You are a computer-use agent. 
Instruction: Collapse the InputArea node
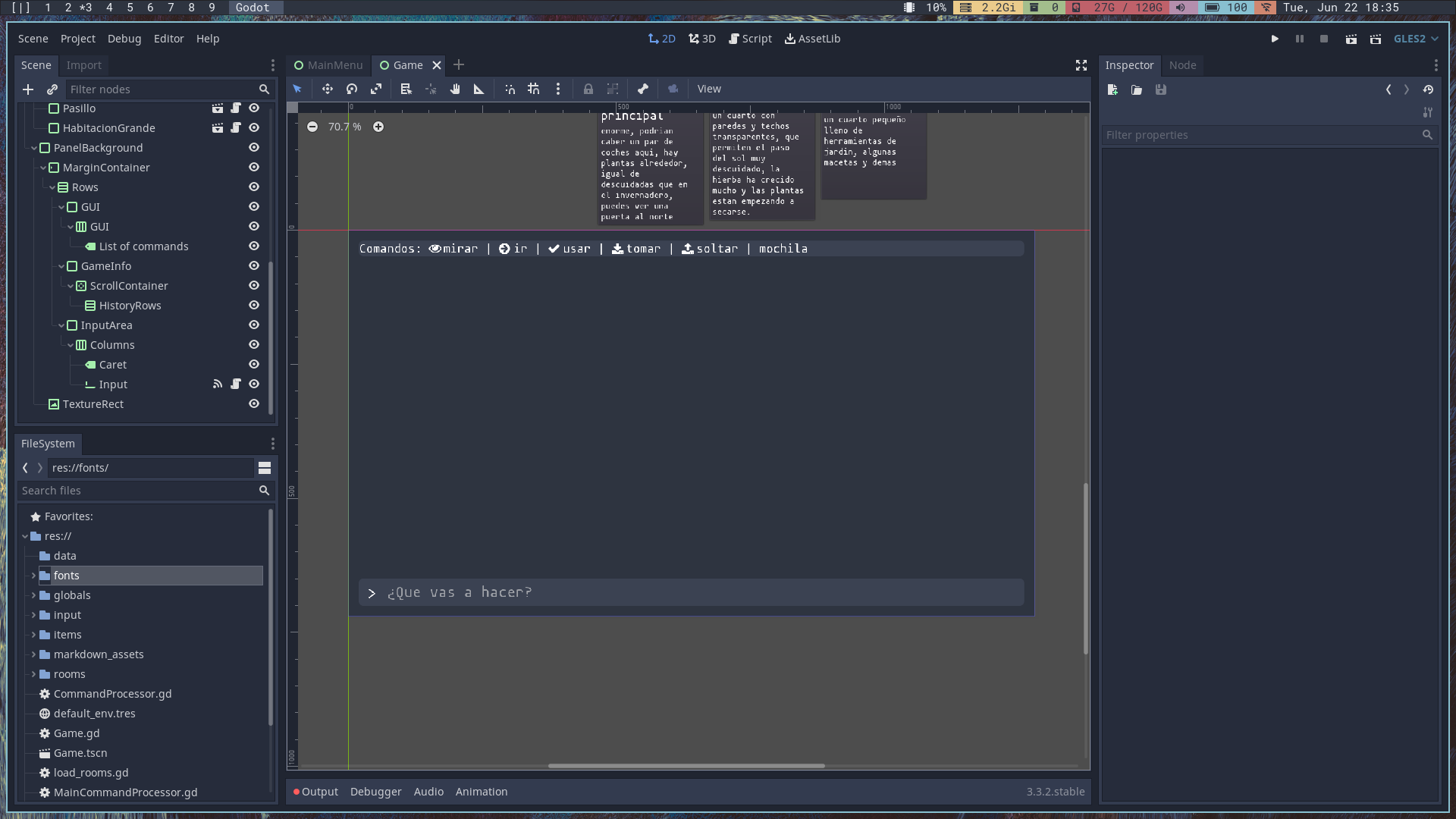click(x=61, y=325)
